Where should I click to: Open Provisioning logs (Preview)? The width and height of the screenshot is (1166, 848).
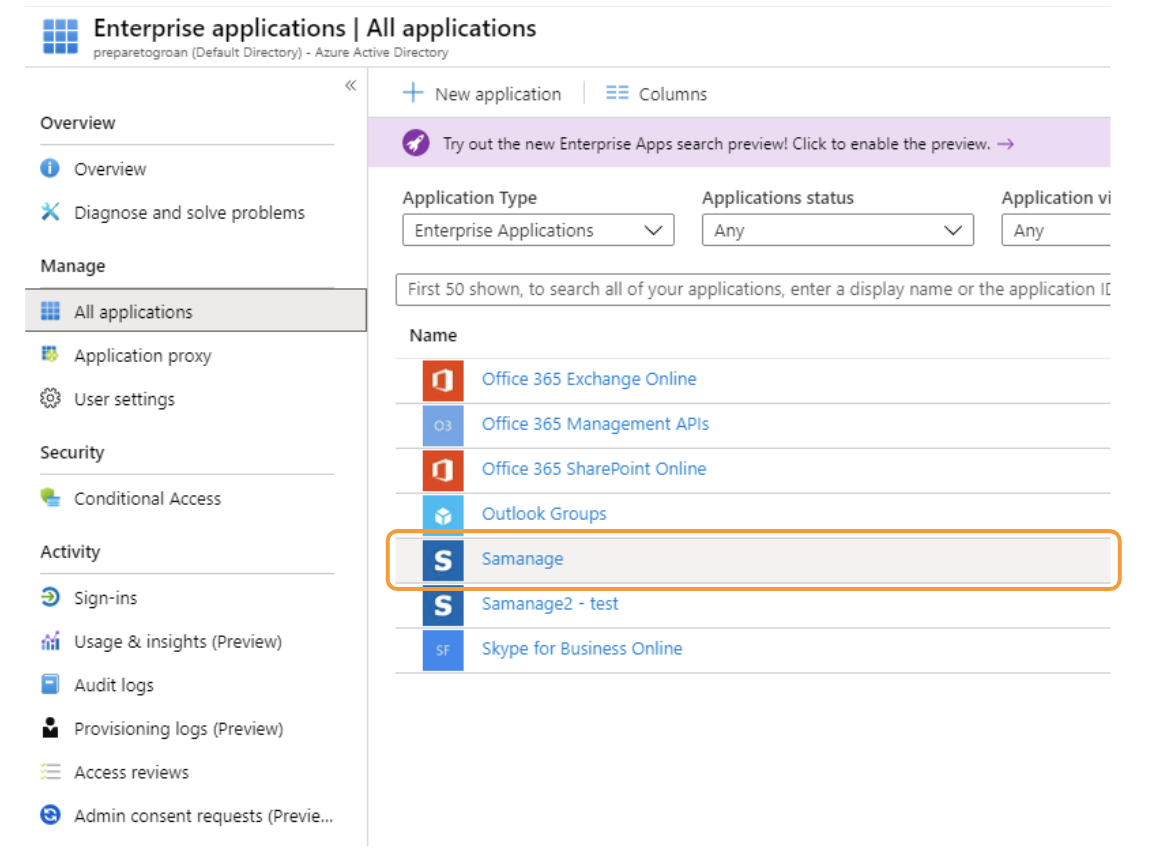pyautogui.click(x=178, y=728)
